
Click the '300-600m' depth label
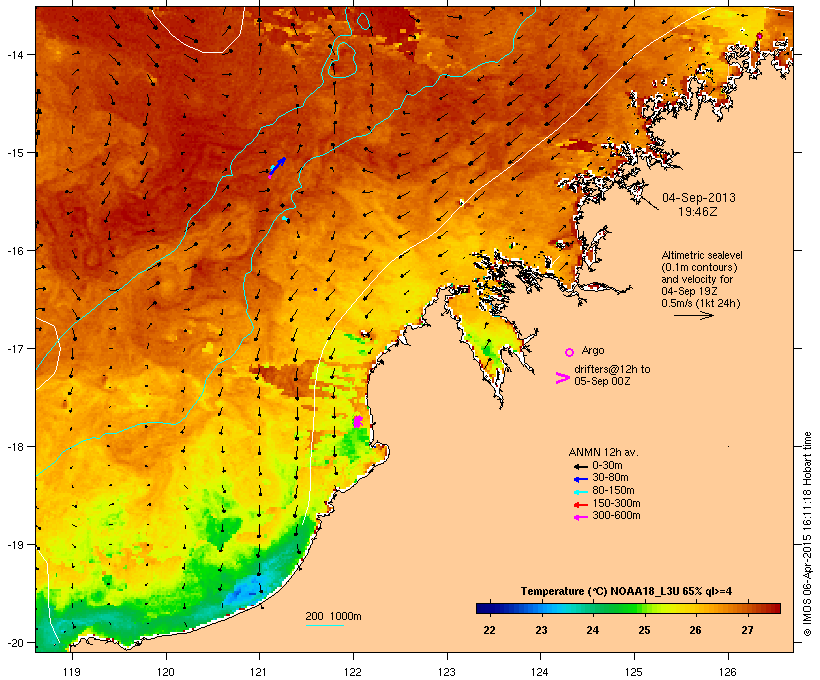click(x=616, y=516)
